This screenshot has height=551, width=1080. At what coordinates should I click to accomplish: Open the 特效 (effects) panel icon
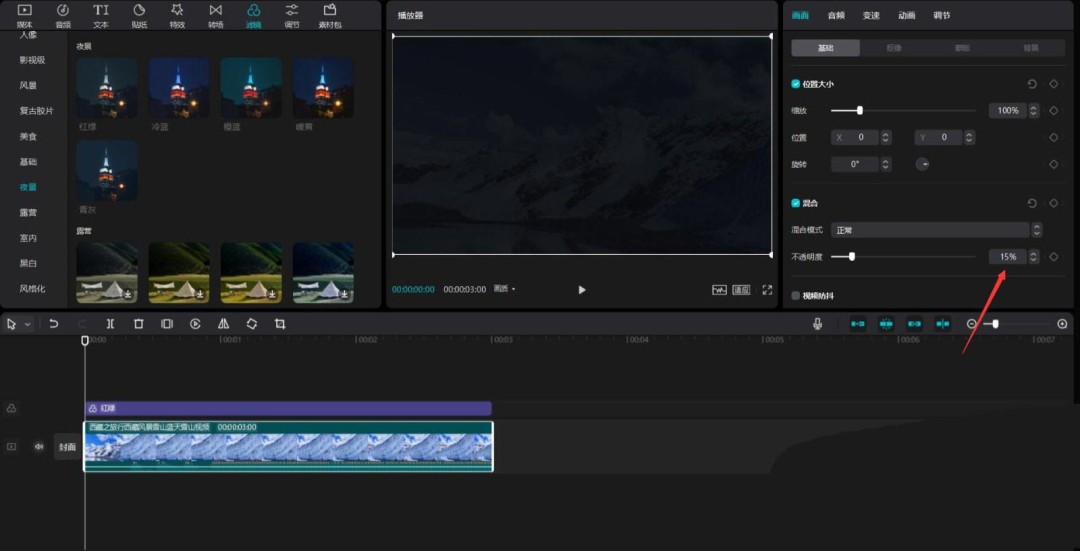point(177,14)
